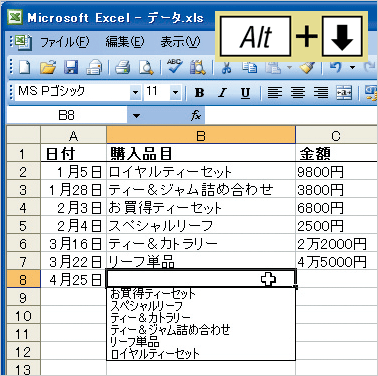
Task: Select cell 2500円
Action: [x=337, y=226]
